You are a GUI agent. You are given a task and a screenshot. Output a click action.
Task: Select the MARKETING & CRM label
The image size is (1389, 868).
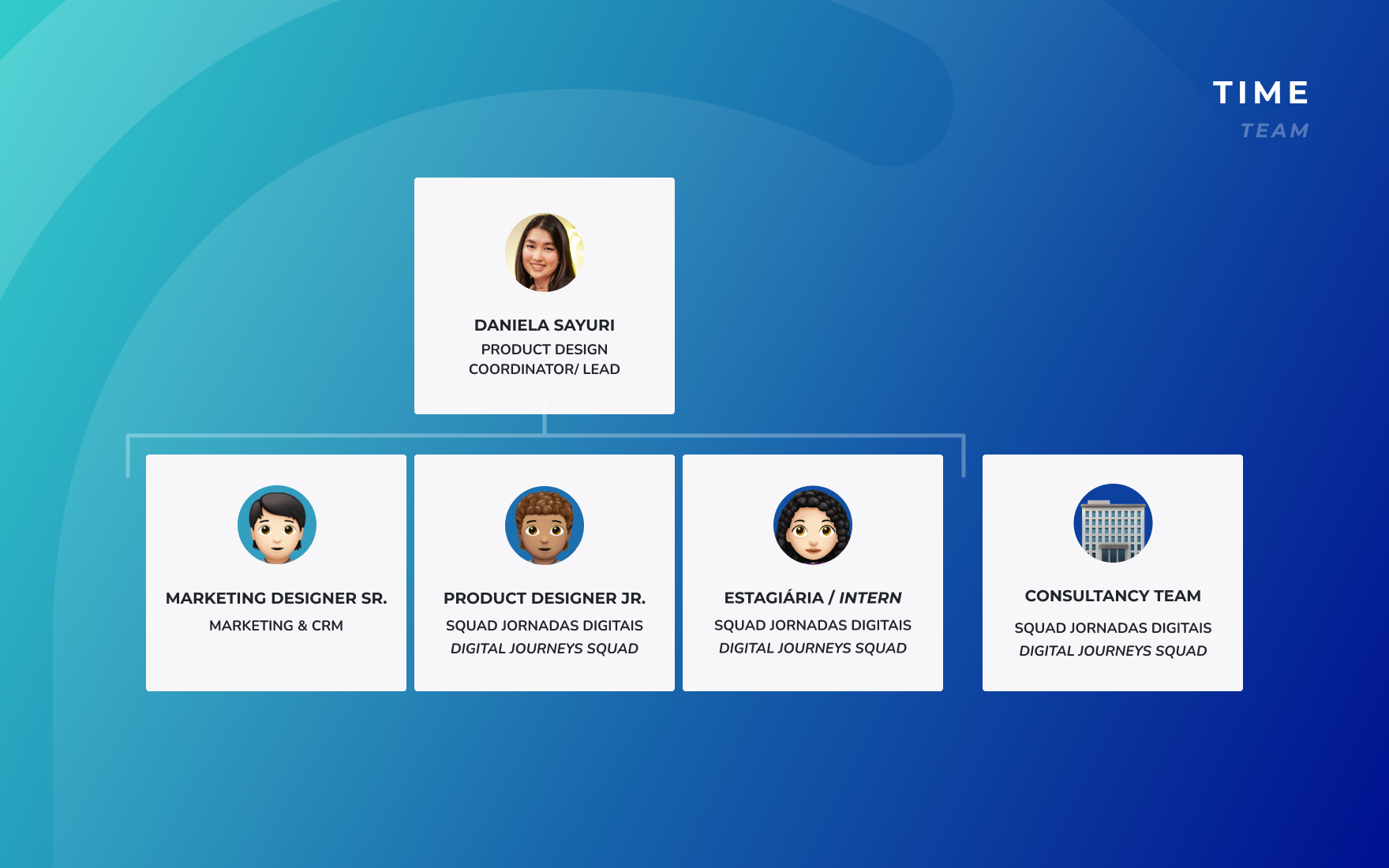(x=276, y=626)
